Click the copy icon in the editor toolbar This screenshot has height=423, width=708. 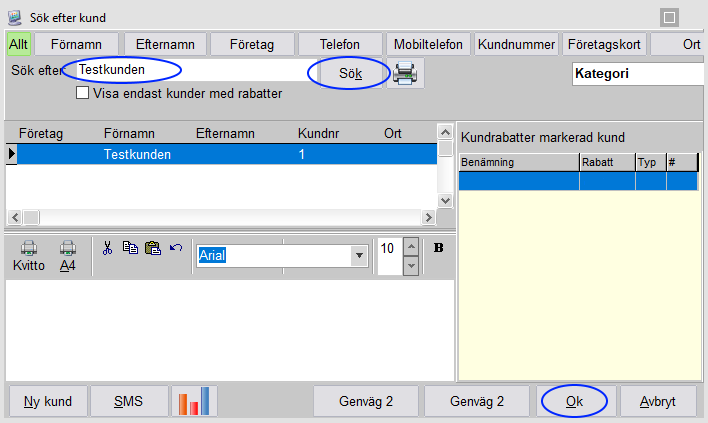(x=130, y=248)
